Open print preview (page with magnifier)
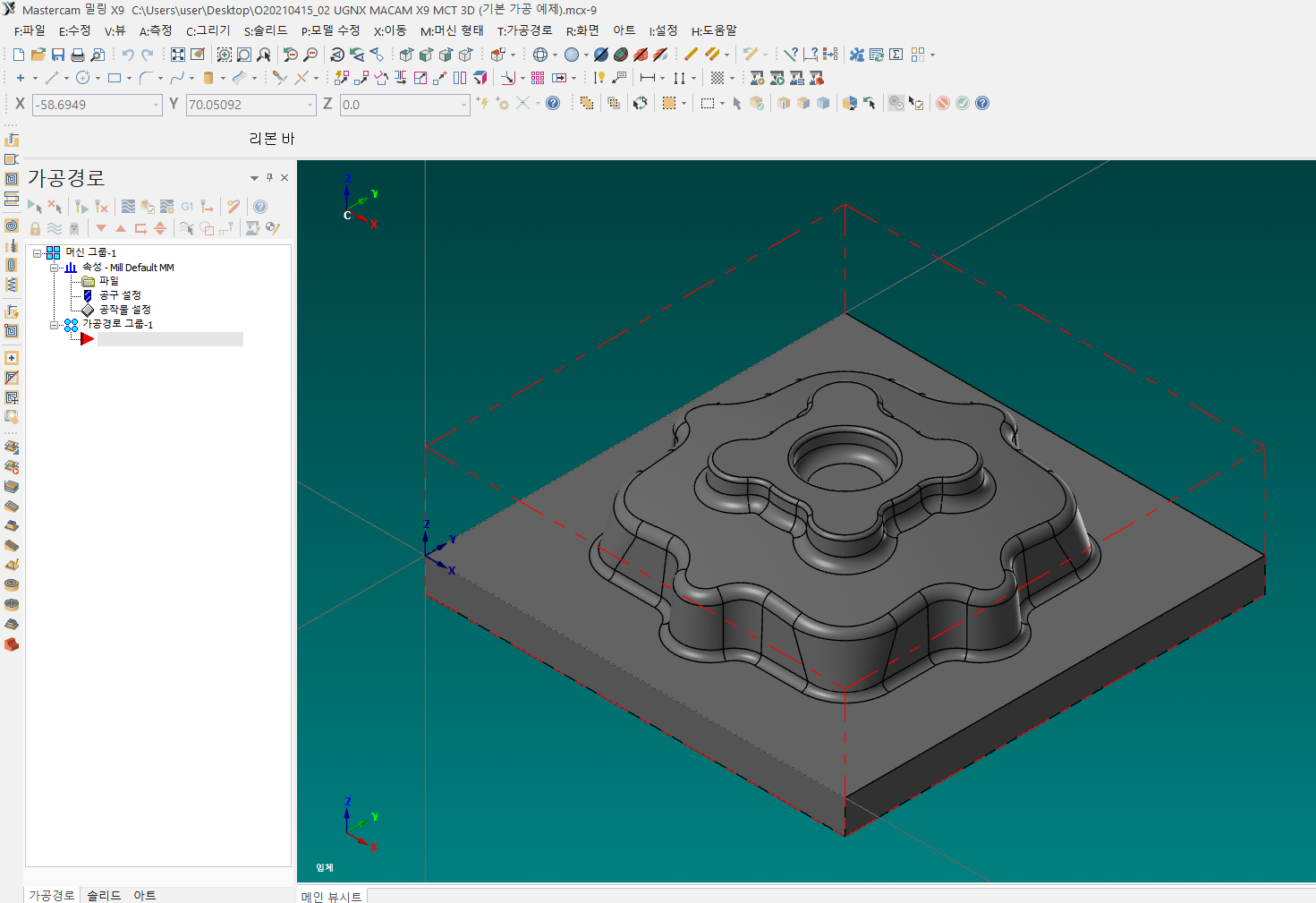 98,55
